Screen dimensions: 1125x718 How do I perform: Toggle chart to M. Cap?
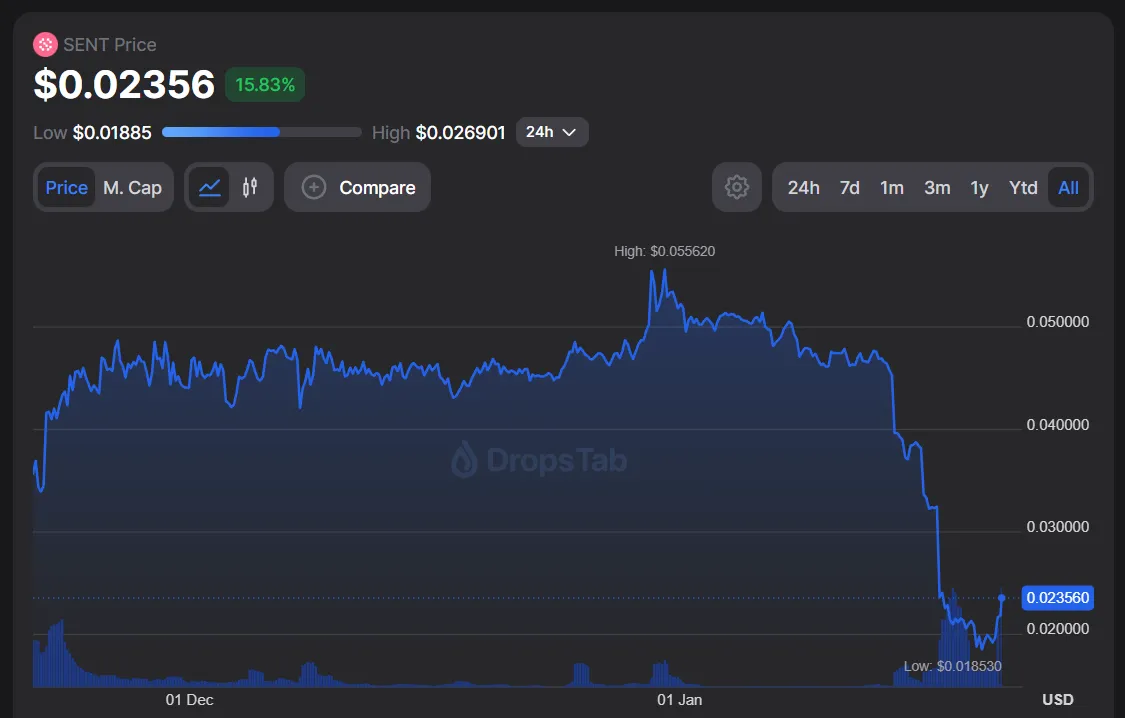132,187
